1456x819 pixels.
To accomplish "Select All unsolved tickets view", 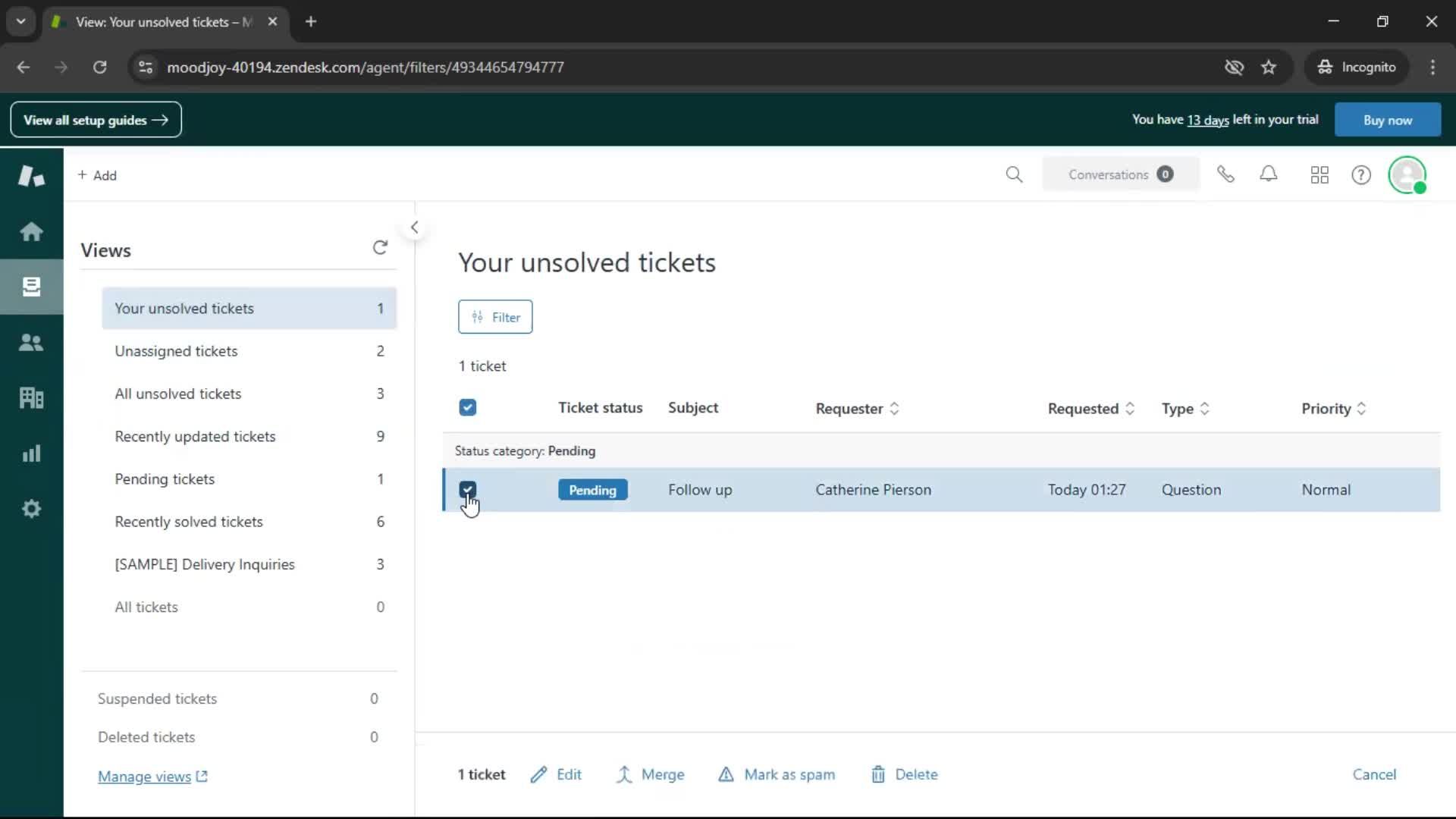I will [x=249, y=394].
